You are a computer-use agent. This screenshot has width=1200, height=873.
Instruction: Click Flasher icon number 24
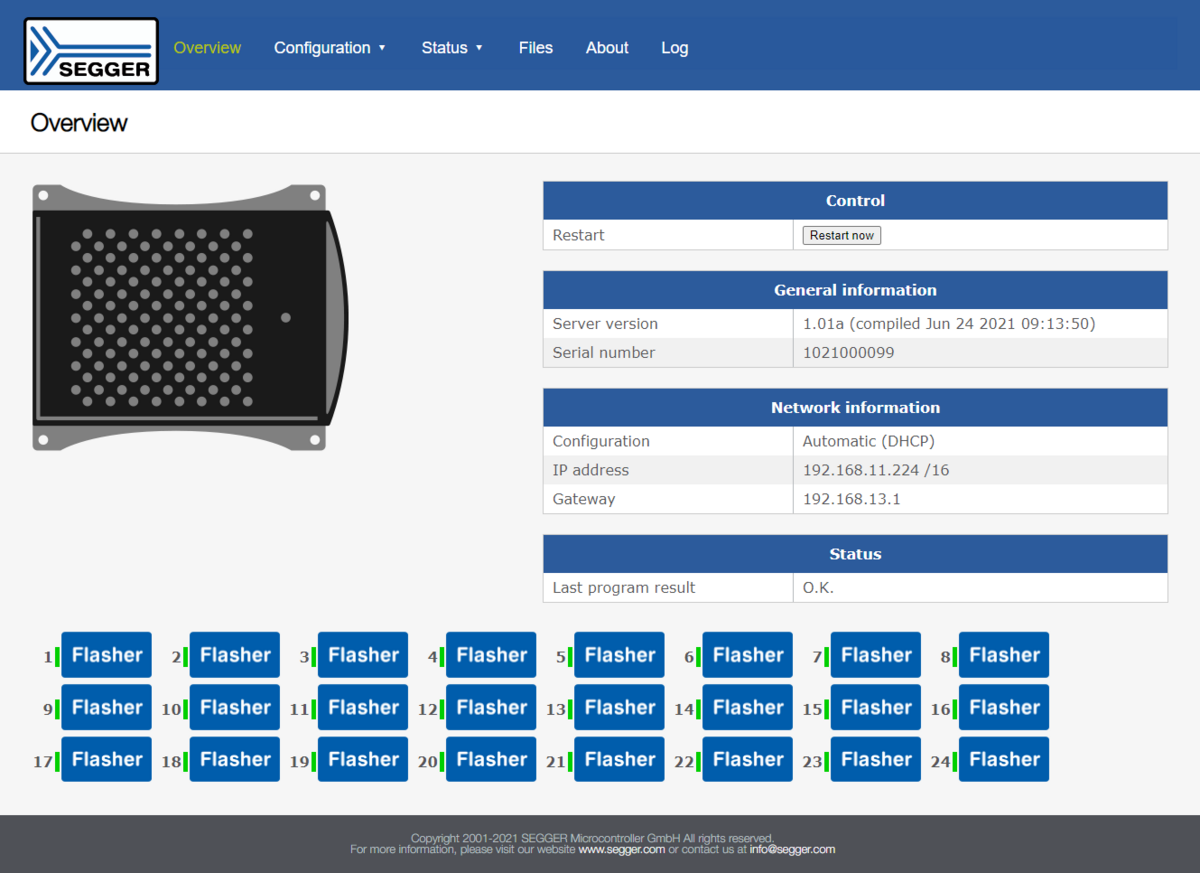[x=1003, y=759]
